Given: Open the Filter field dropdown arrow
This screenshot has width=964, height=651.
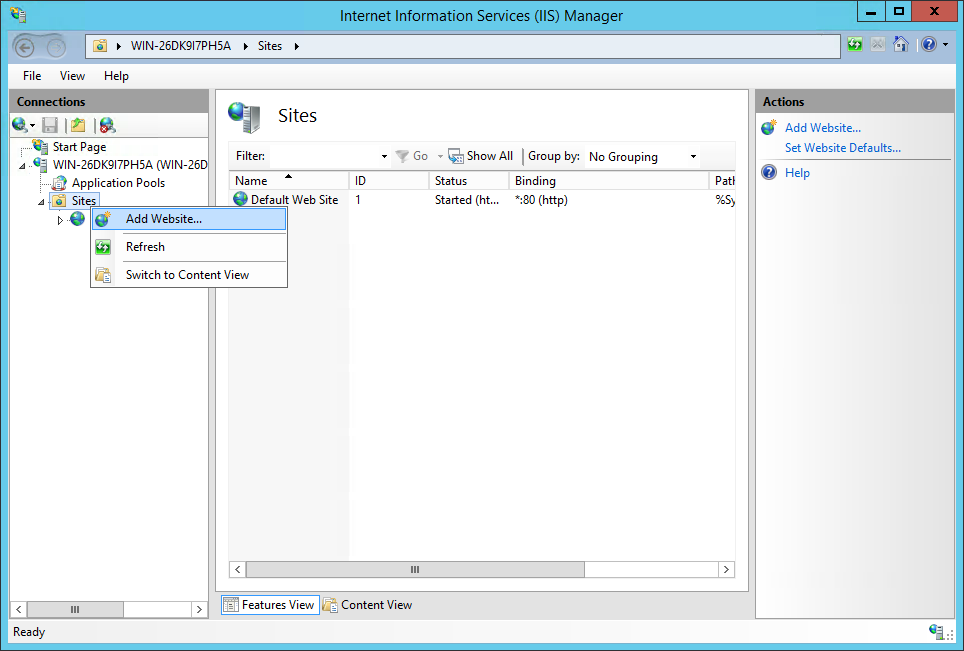Looking at the screenshot, I should tap(384, 156).
